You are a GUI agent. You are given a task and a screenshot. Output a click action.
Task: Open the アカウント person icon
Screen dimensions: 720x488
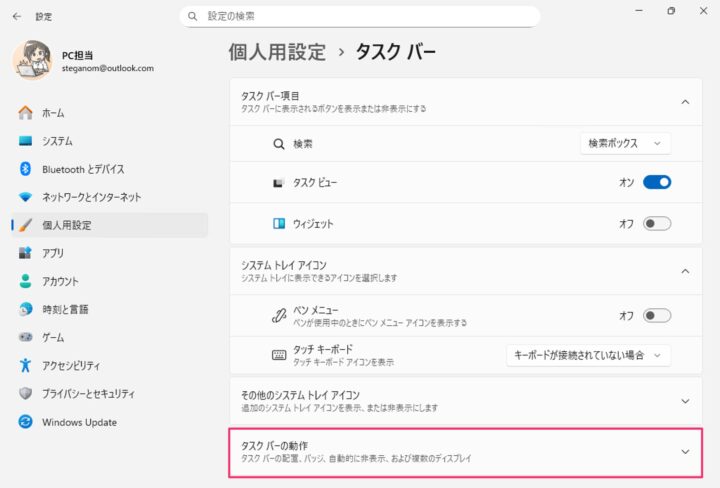[x=25, y=281]
